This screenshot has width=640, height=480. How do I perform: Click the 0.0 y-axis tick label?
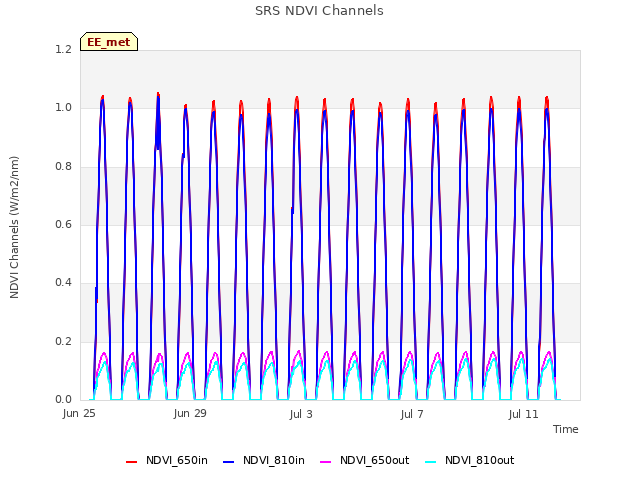coord(63,399)
